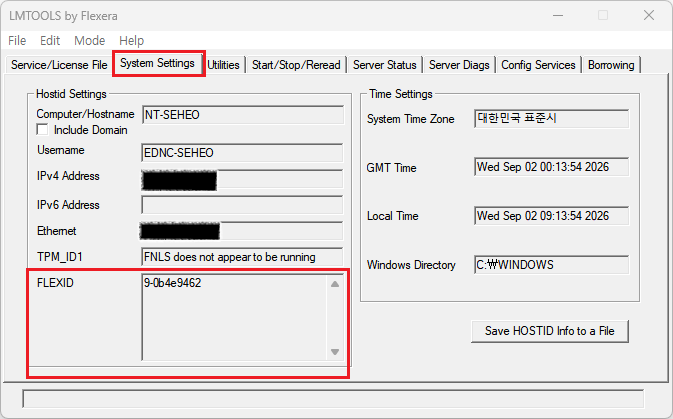
Task: Go to the Borrowing tab
Action: (611, 65)
